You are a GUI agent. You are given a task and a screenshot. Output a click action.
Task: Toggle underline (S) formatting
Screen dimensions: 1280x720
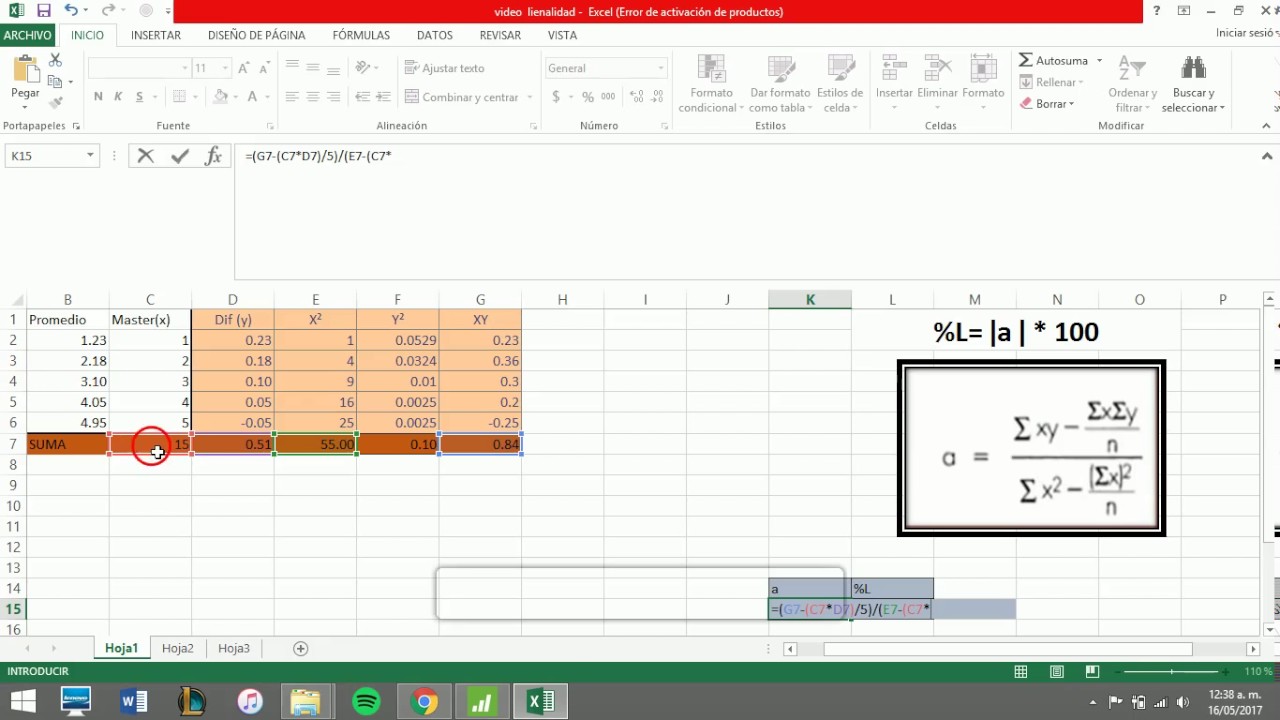[140, 97]
